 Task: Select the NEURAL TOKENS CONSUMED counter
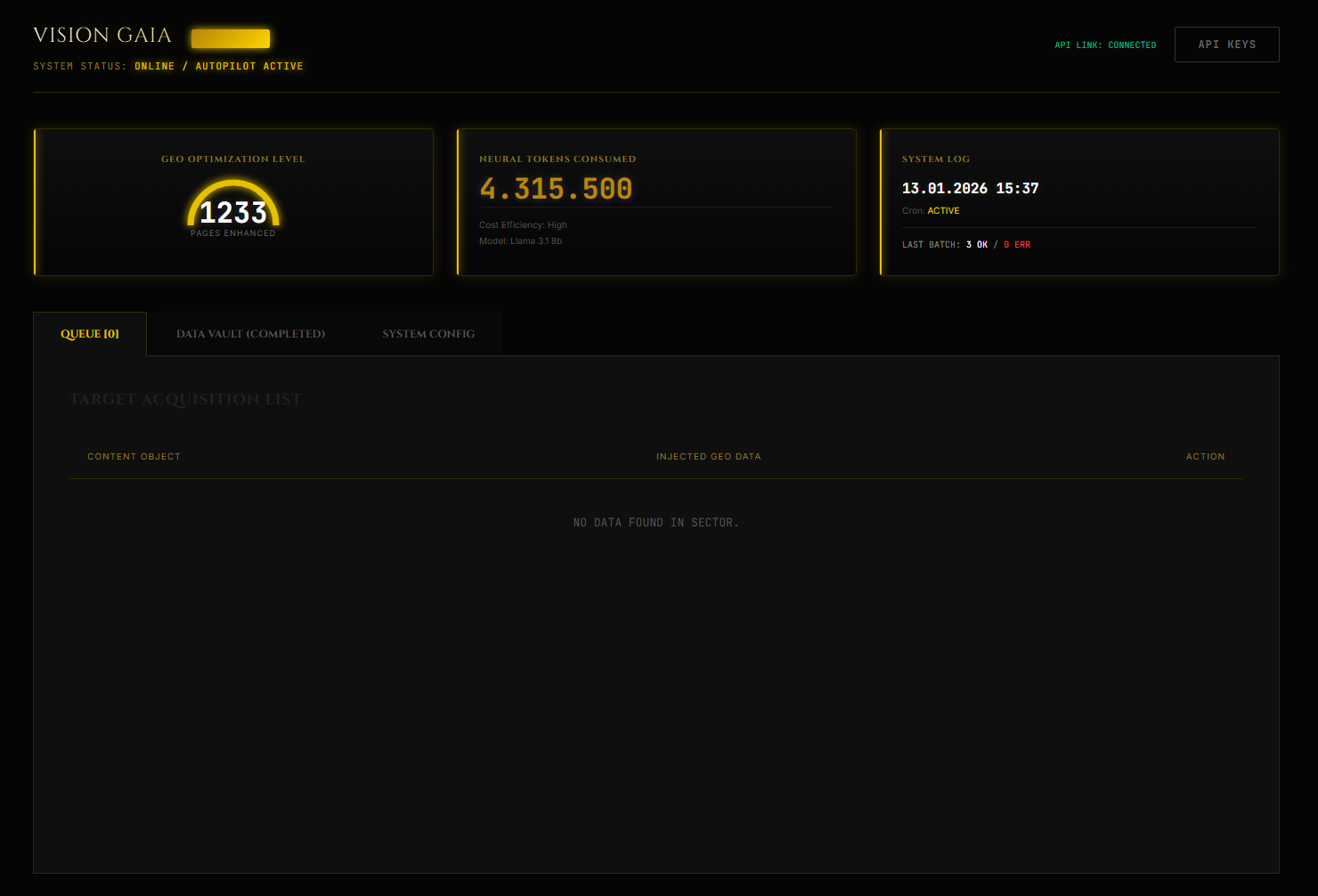557,188
